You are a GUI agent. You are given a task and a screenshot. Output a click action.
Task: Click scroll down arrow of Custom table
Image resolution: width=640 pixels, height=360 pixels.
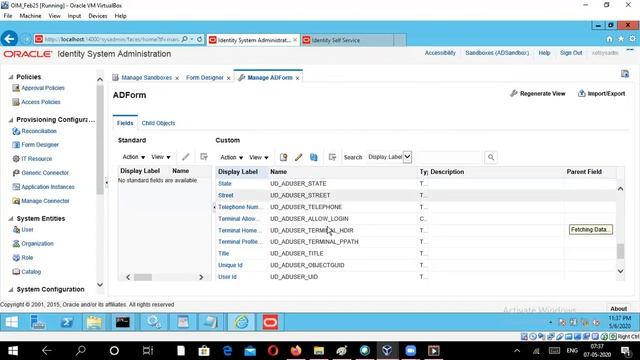point(620,271)
